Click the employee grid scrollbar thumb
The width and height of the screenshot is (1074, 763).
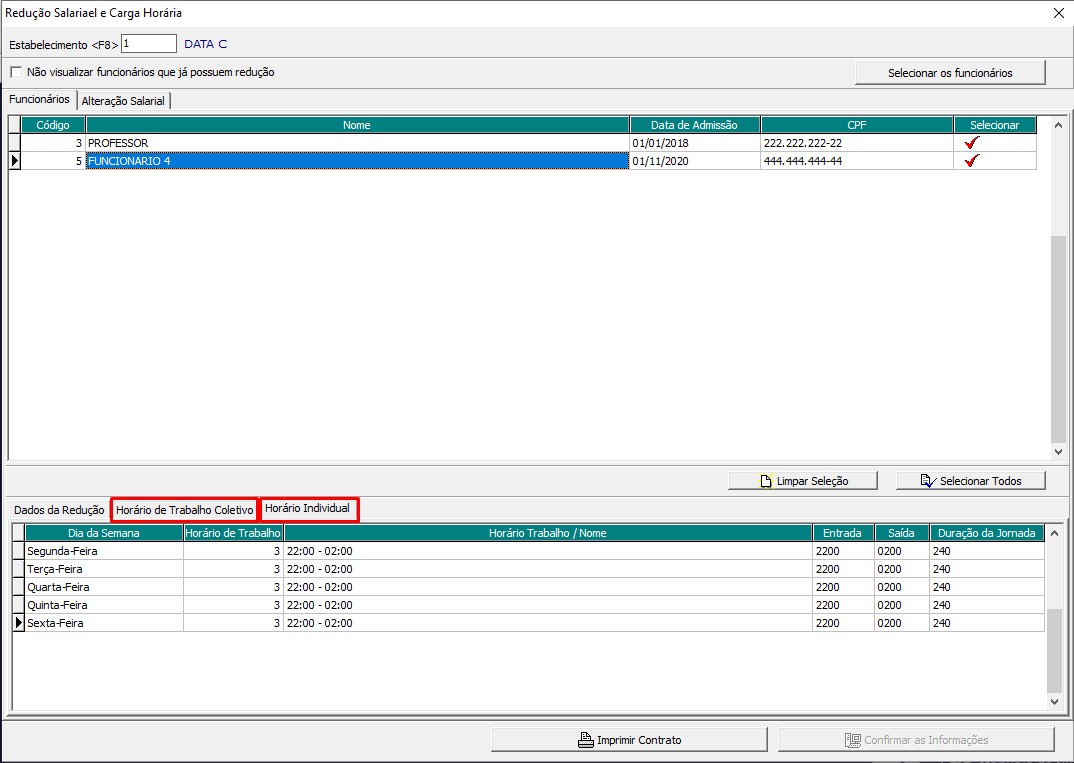(x=1058, y=339)
